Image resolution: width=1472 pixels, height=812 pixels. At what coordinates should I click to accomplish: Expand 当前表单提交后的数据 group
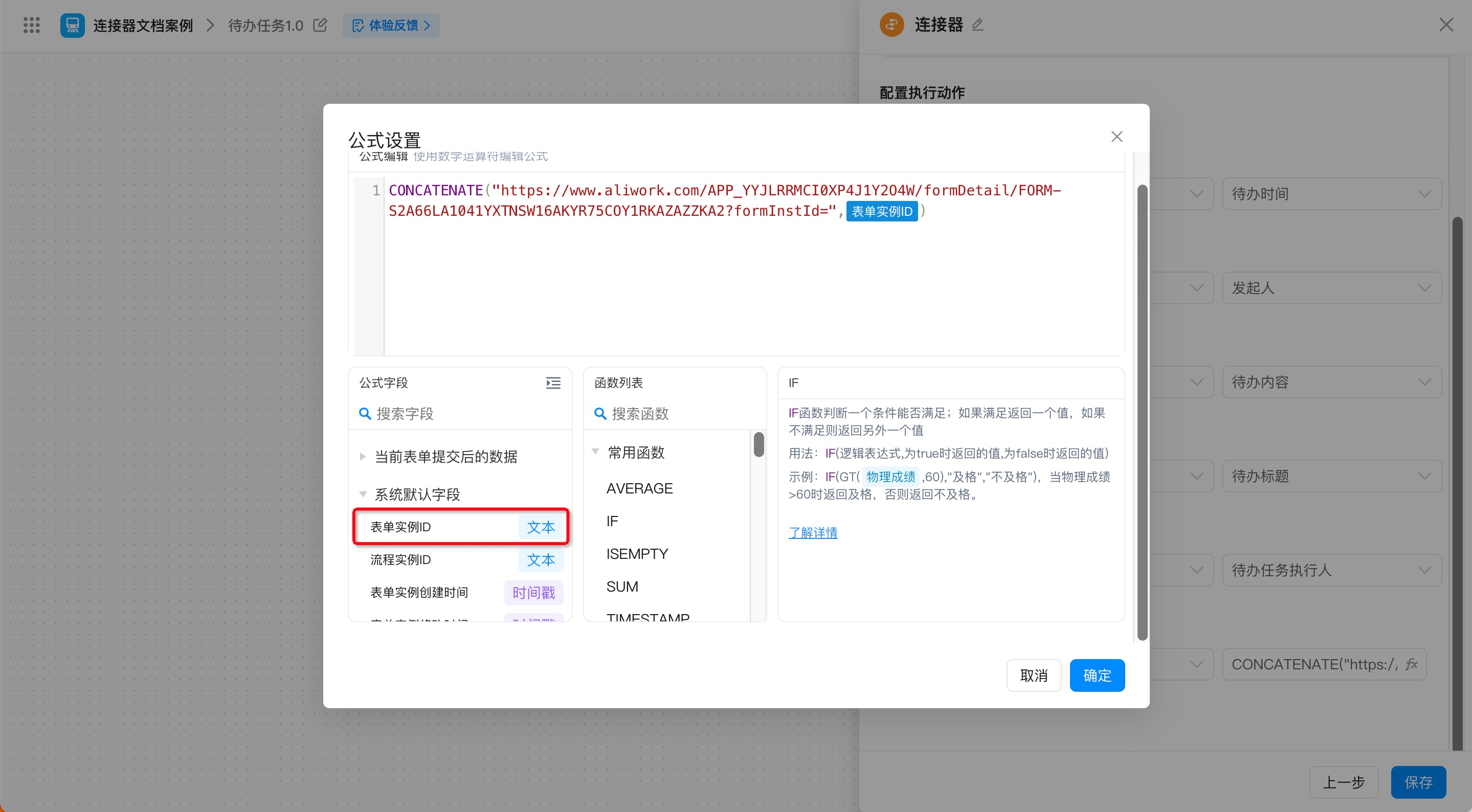point(362,456)
